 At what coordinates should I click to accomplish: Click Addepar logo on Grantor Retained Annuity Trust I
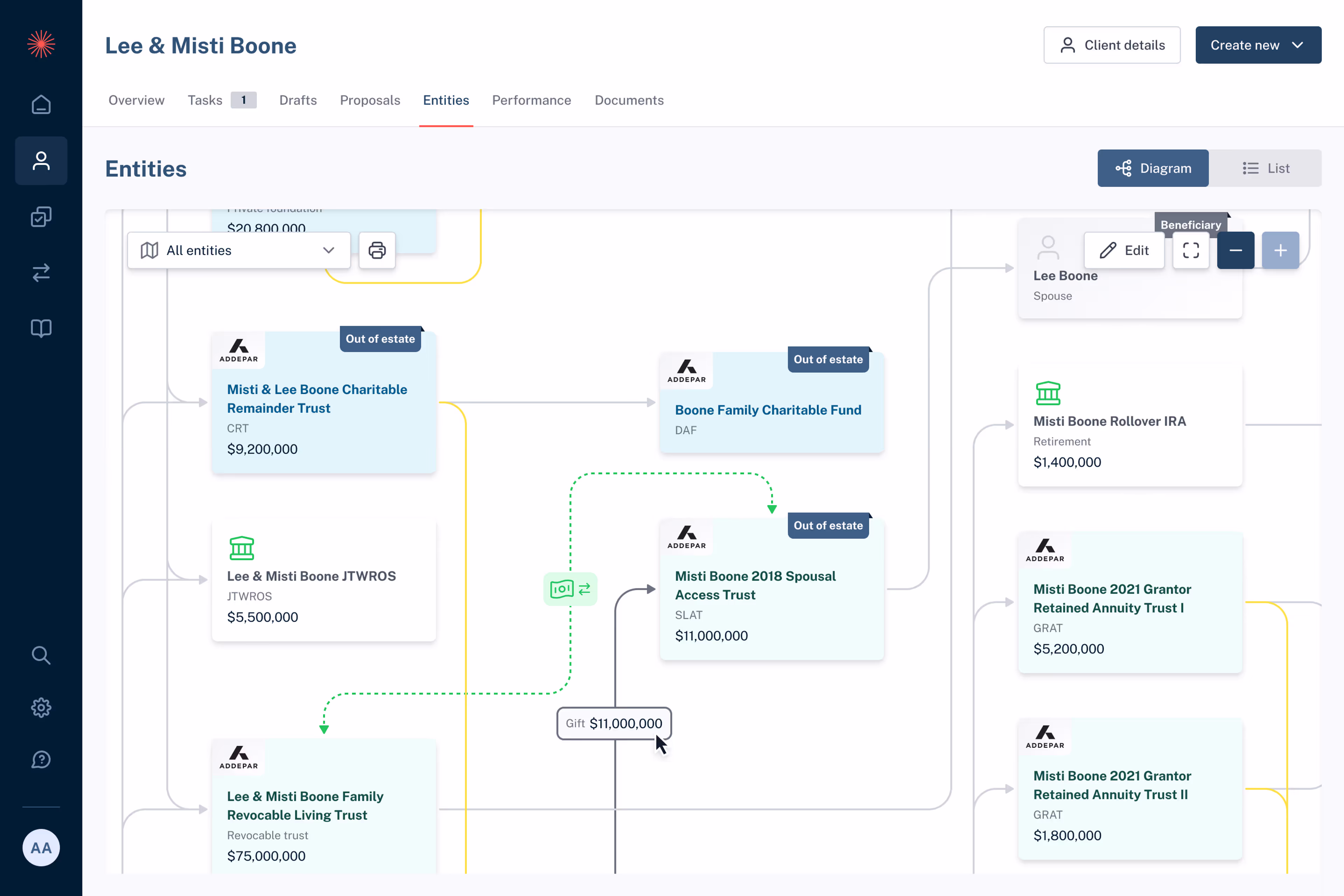1045,550
